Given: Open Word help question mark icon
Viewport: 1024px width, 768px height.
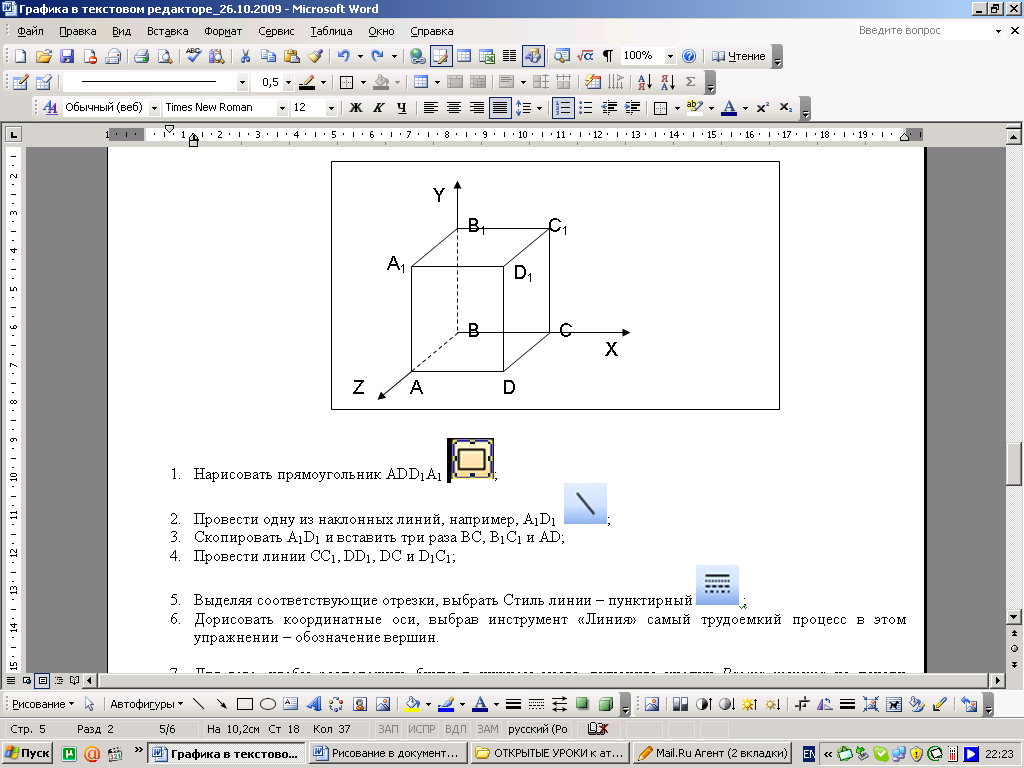Looking at the screenshot, I should [688, 56].
